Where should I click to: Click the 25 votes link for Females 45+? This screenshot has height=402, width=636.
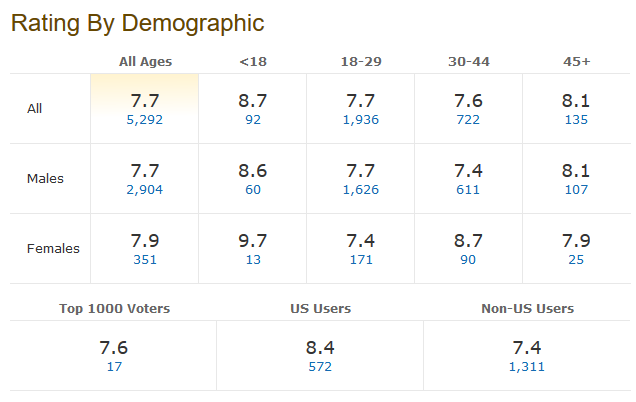pyautogui.click(x=577, y=259)
